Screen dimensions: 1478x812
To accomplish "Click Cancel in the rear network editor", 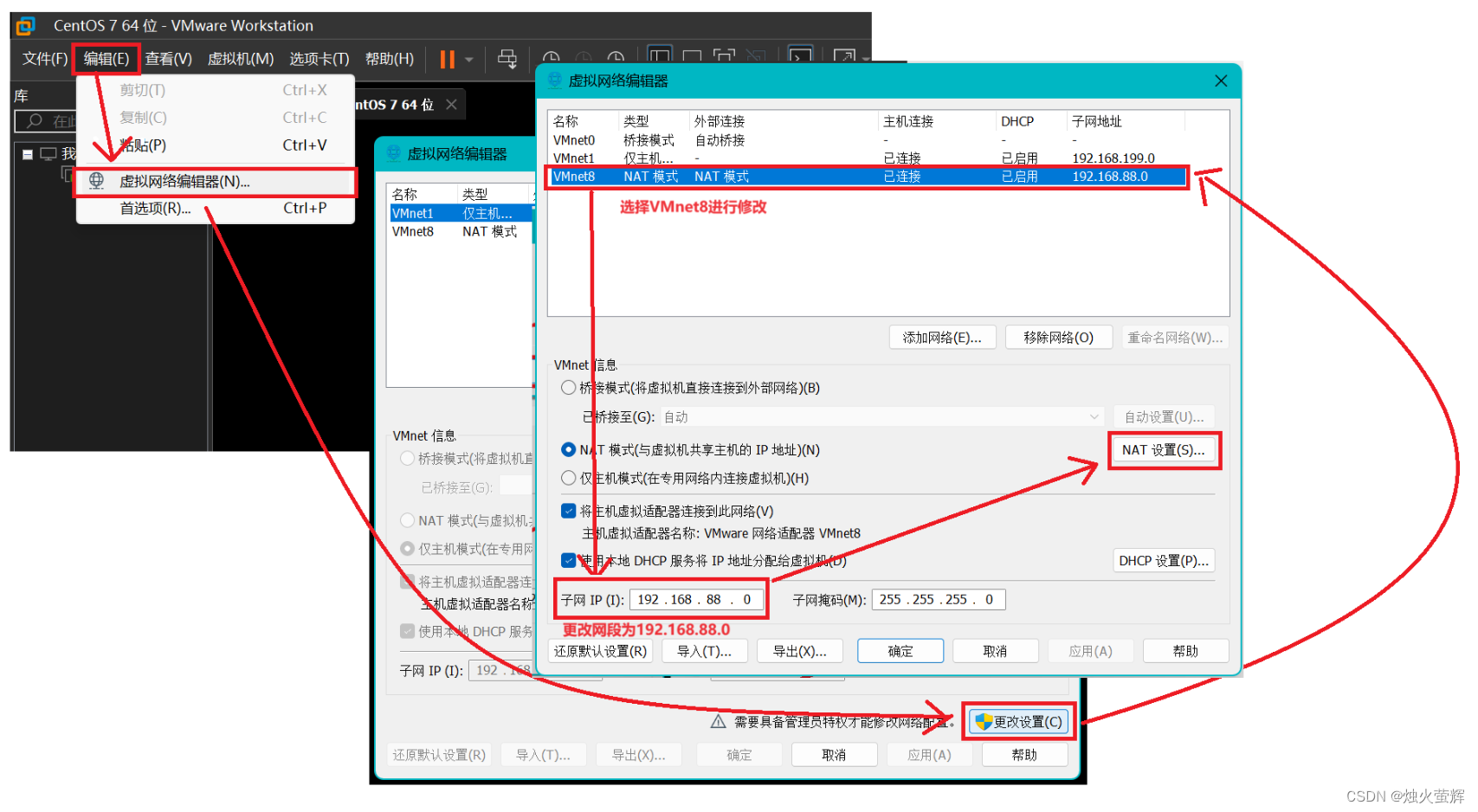I will click(834, 755).
